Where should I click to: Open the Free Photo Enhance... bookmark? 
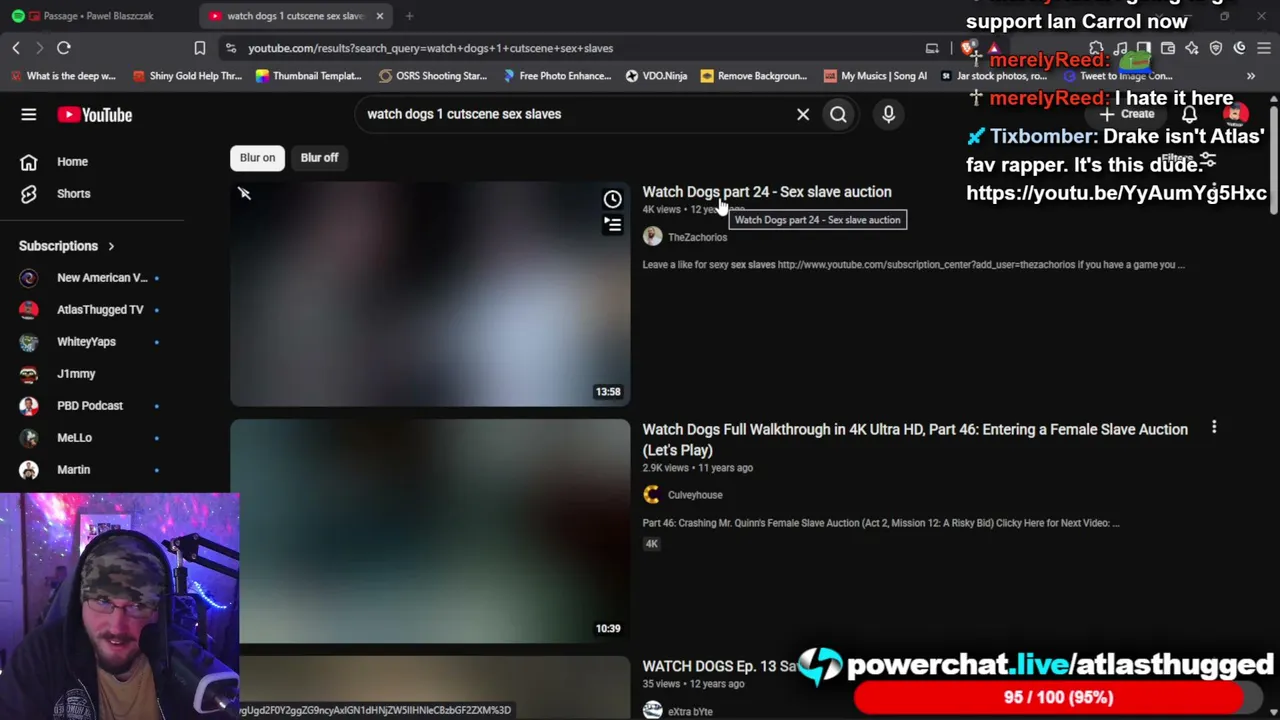557,76
